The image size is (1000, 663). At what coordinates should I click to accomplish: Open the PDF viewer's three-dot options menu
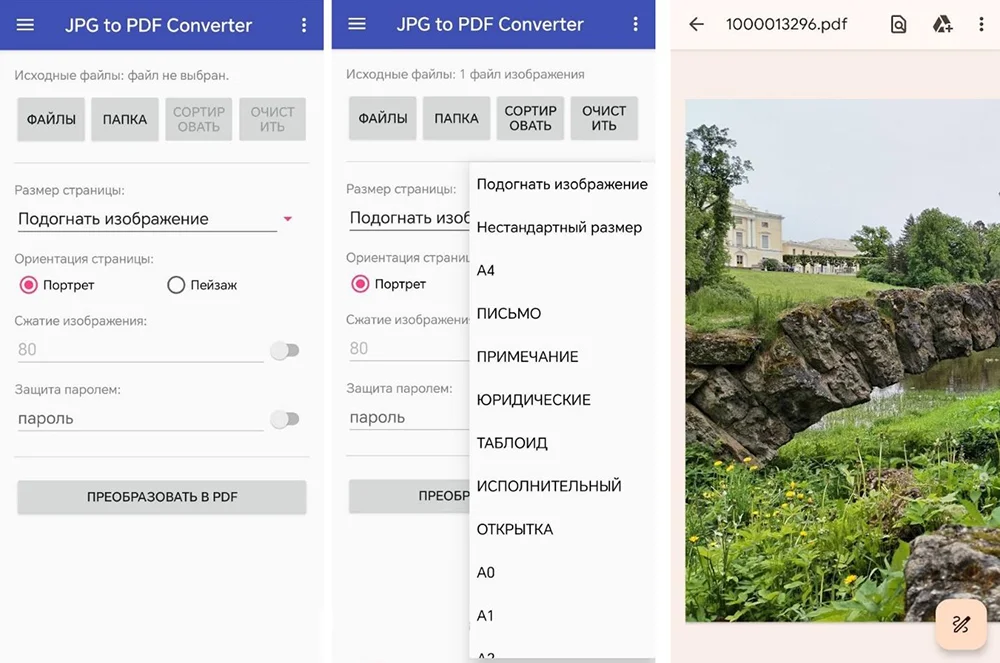click(981, 25)
